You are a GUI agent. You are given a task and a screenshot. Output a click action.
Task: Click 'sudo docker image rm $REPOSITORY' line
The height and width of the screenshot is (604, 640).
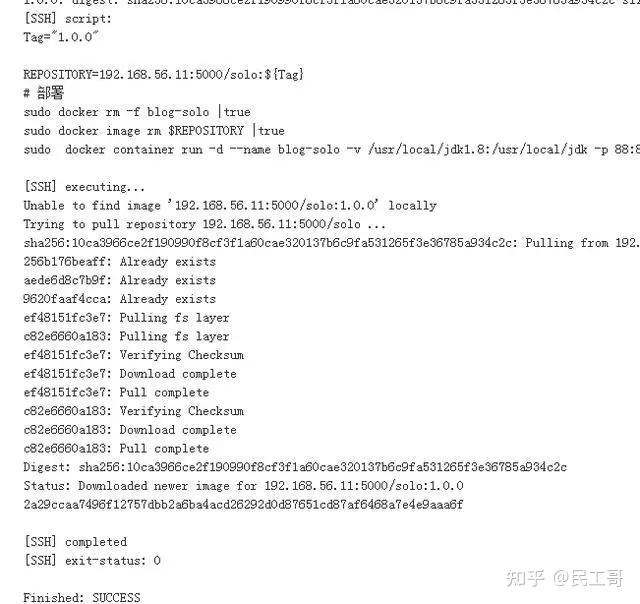(154, 131)
